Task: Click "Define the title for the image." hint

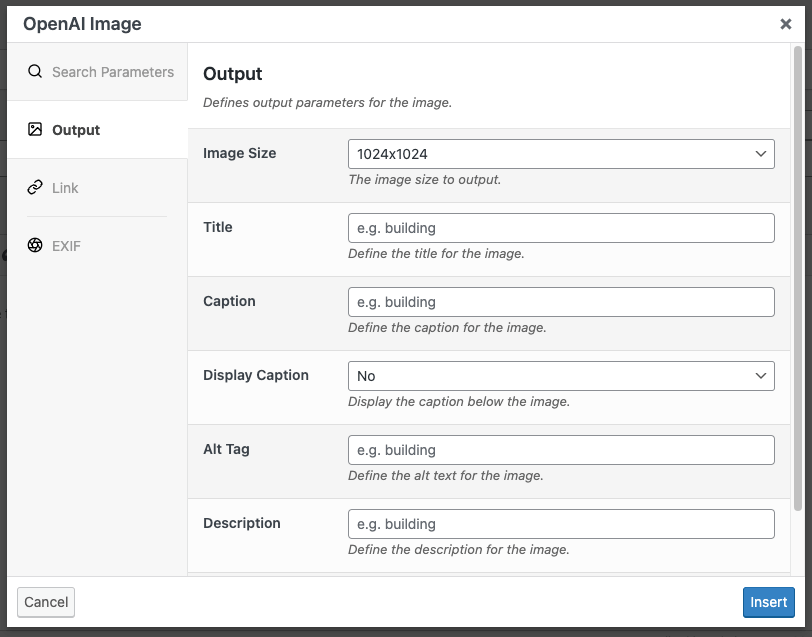Action: click(x=436, y=254)
